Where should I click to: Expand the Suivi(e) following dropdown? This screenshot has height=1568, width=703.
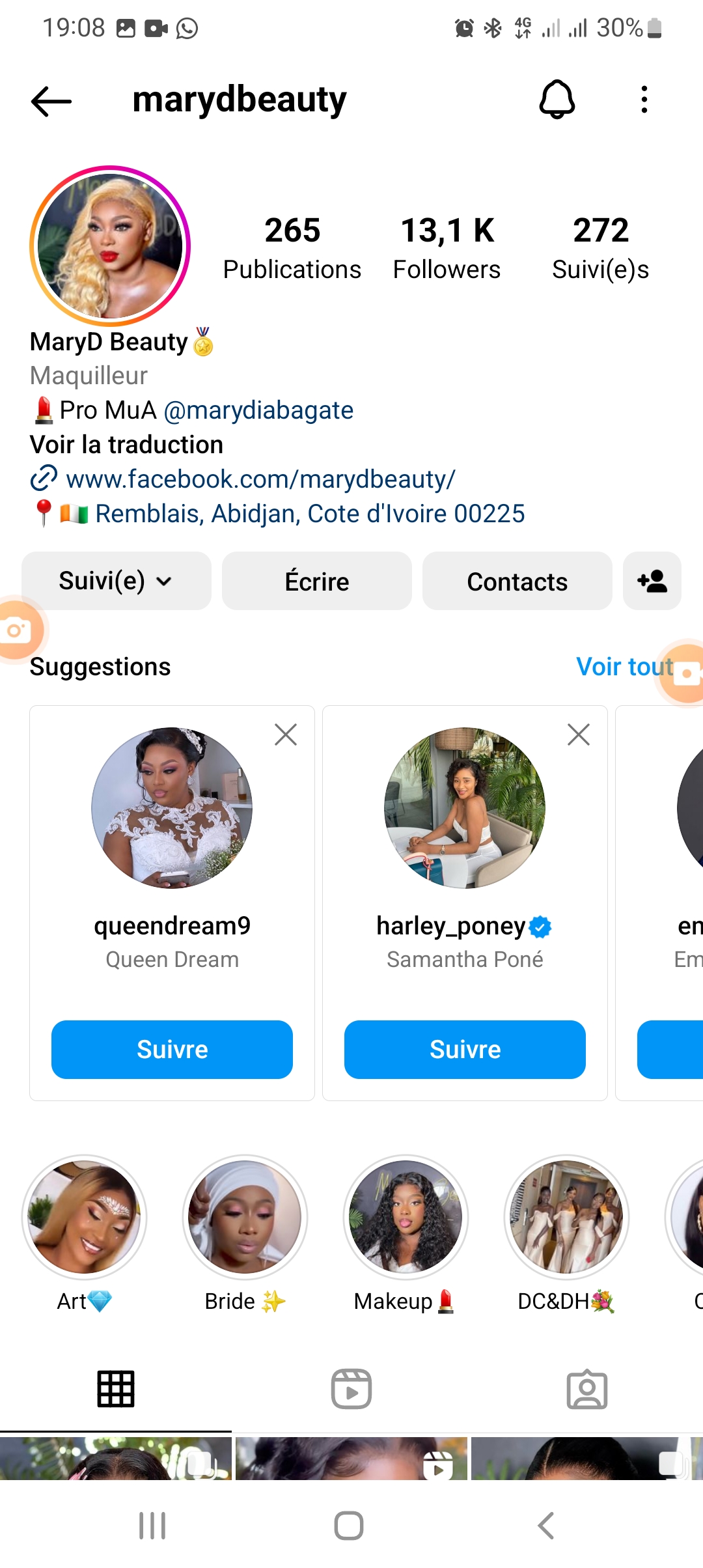(x=117, y=581)
